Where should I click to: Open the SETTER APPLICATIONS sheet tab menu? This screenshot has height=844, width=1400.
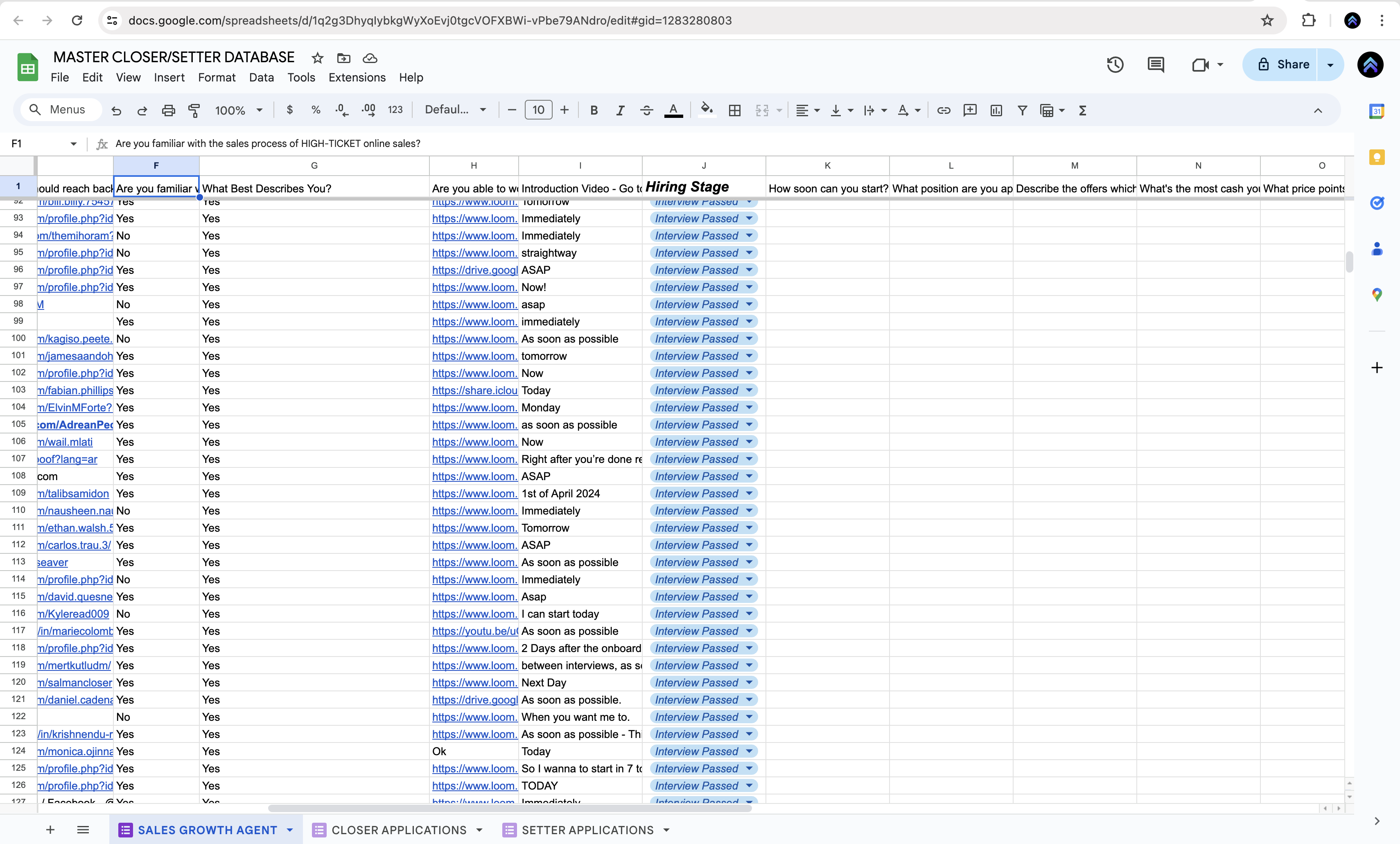click(x=666, y=830)
